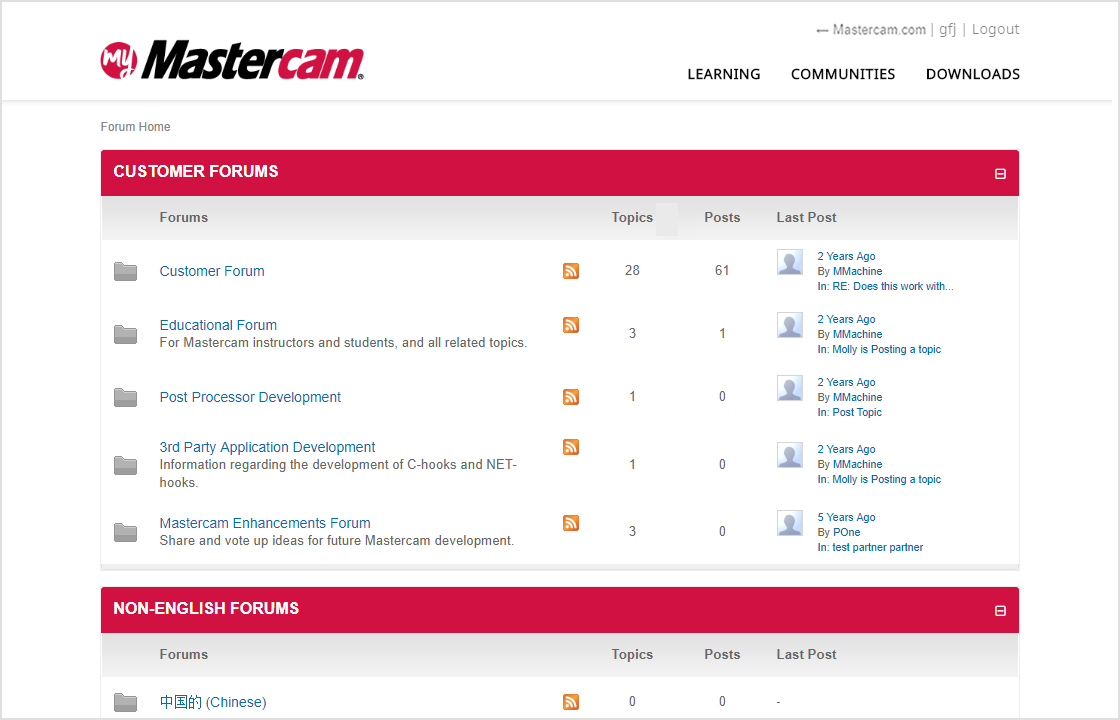
Task: Open Mastercam Enhancements Forum link
Action: (x=265, y=523)
